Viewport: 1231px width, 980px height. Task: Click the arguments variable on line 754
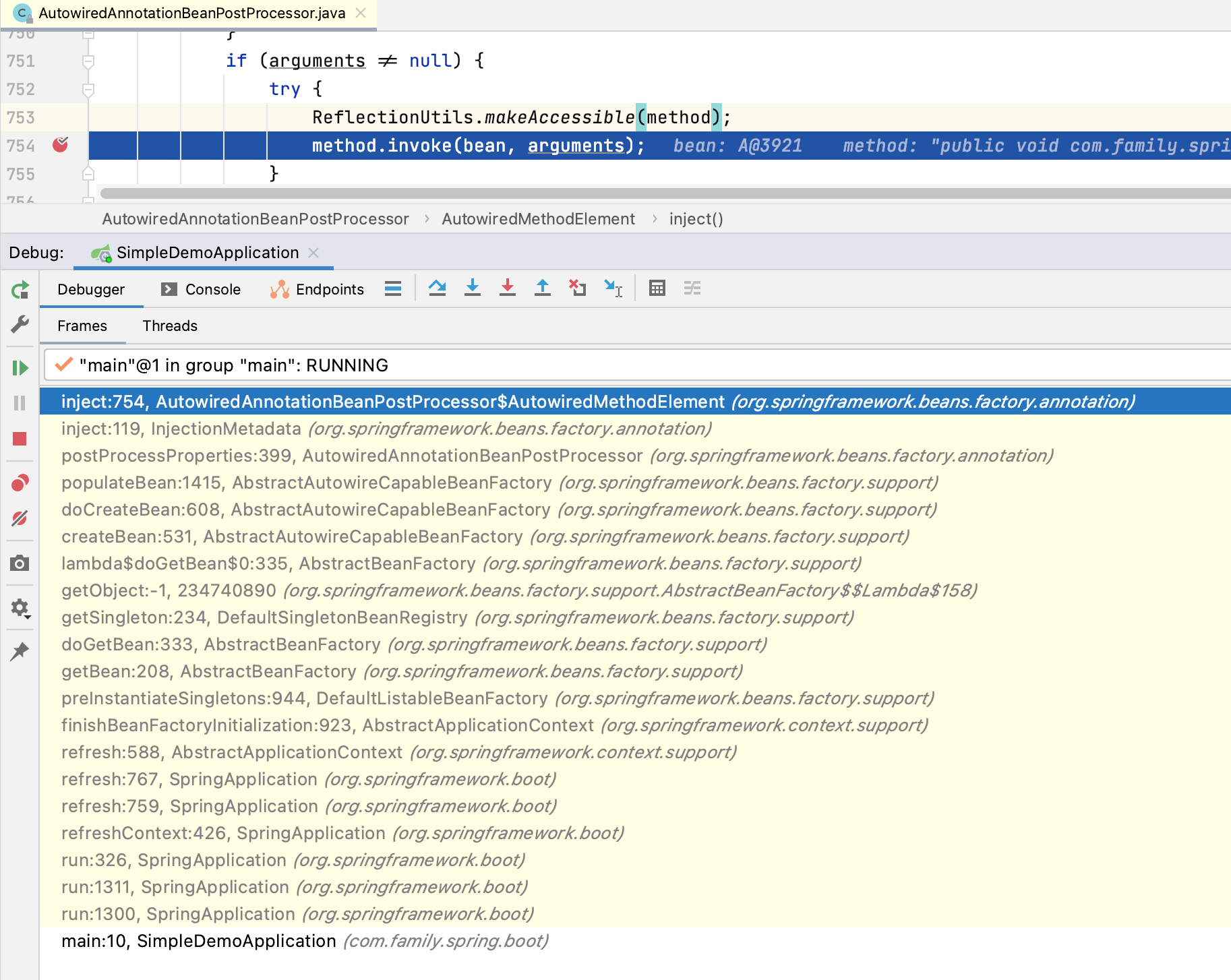coord(576,146)
